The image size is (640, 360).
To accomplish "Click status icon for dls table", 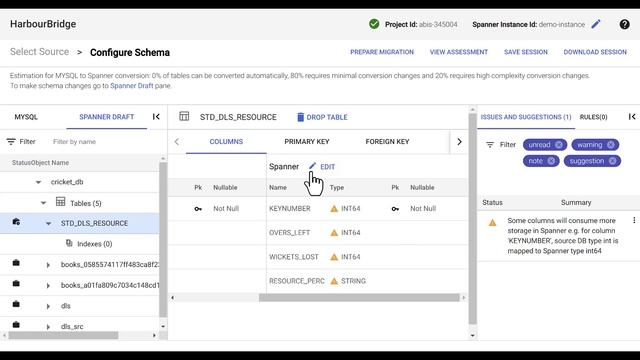I will coord(16,304).
